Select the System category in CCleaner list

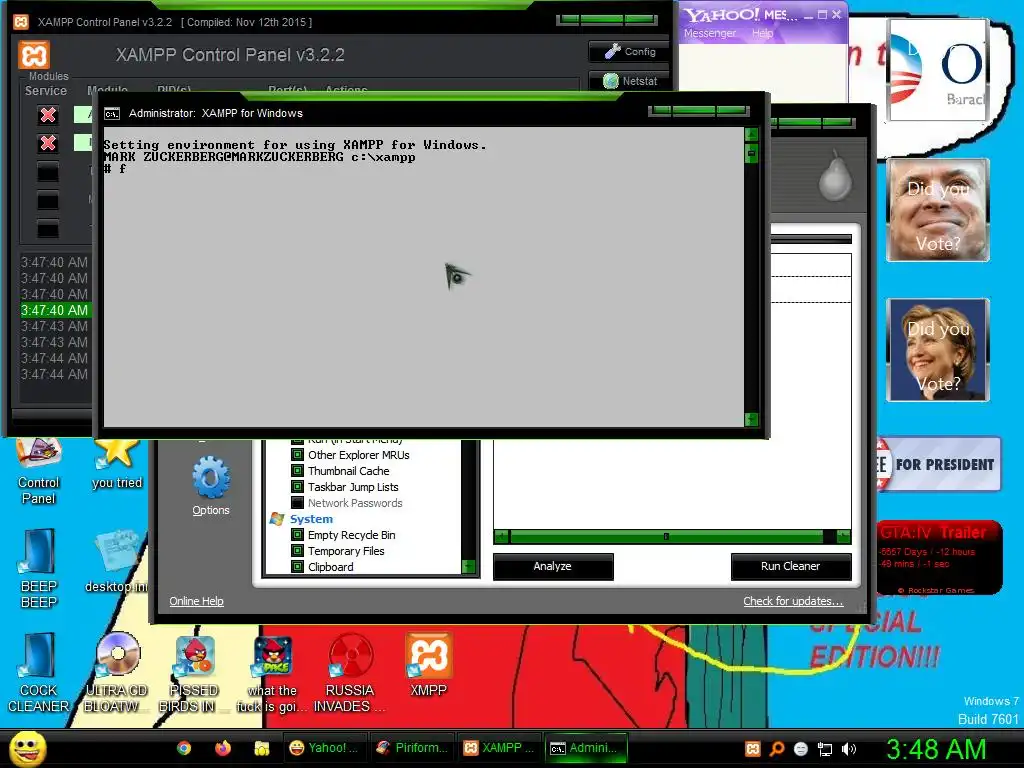click(311, 519)
